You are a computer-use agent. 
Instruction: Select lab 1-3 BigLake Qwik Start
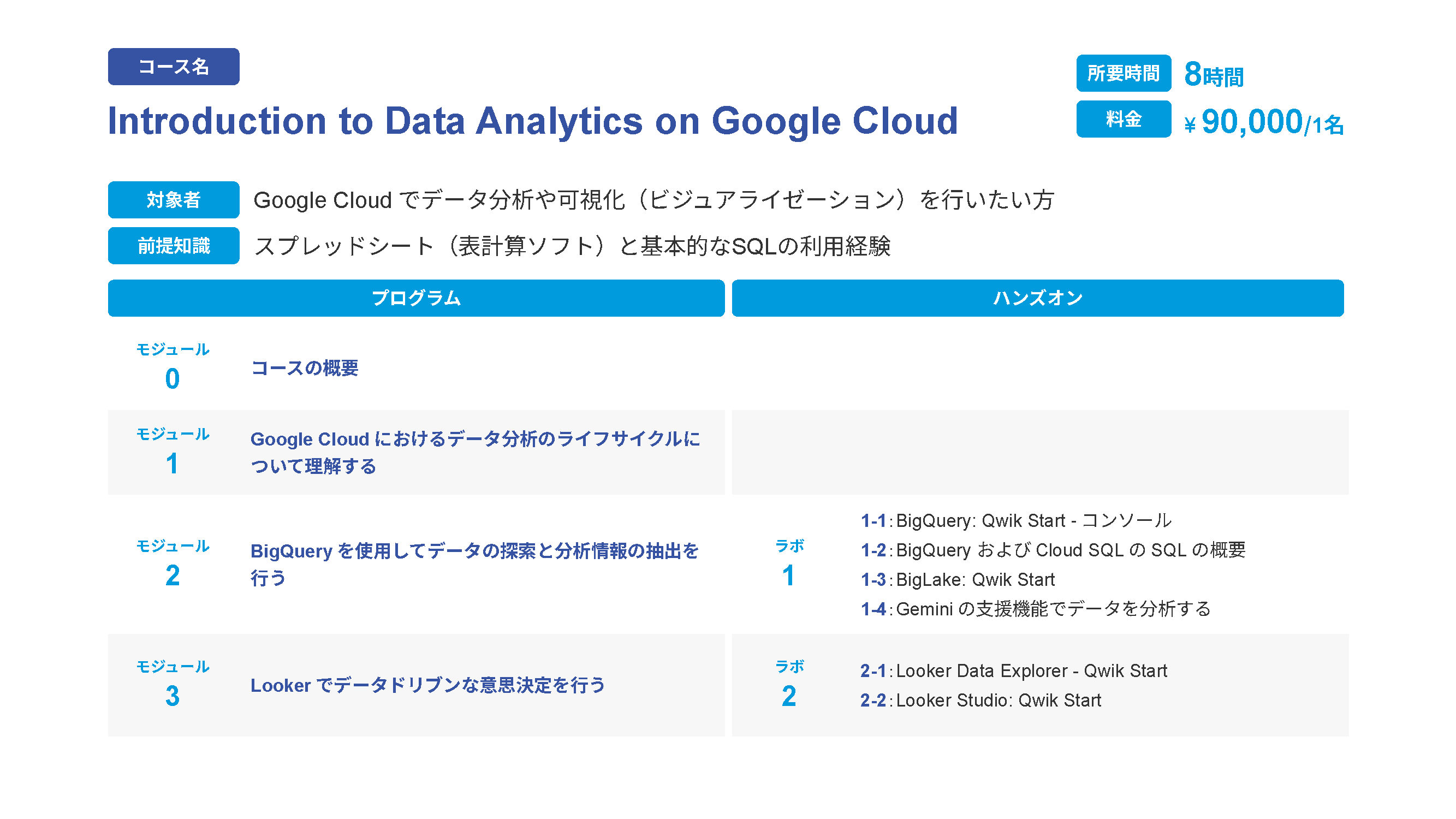click(958, 579)
